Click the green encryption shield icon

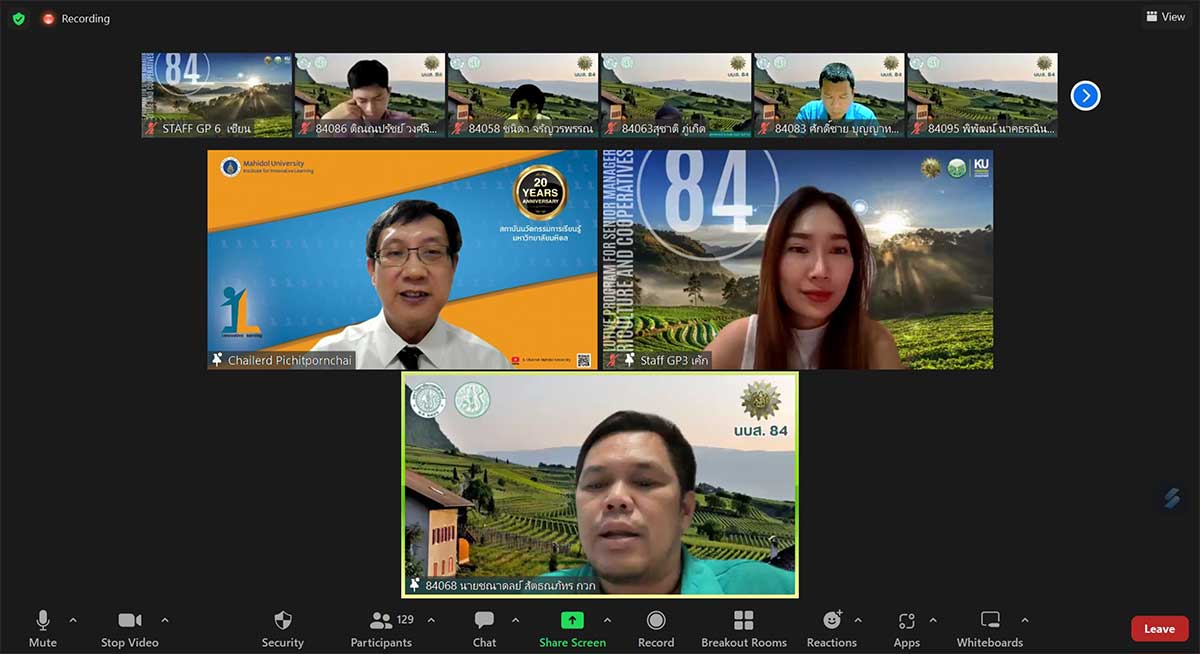pyautogui.click(x=19, y=18)
